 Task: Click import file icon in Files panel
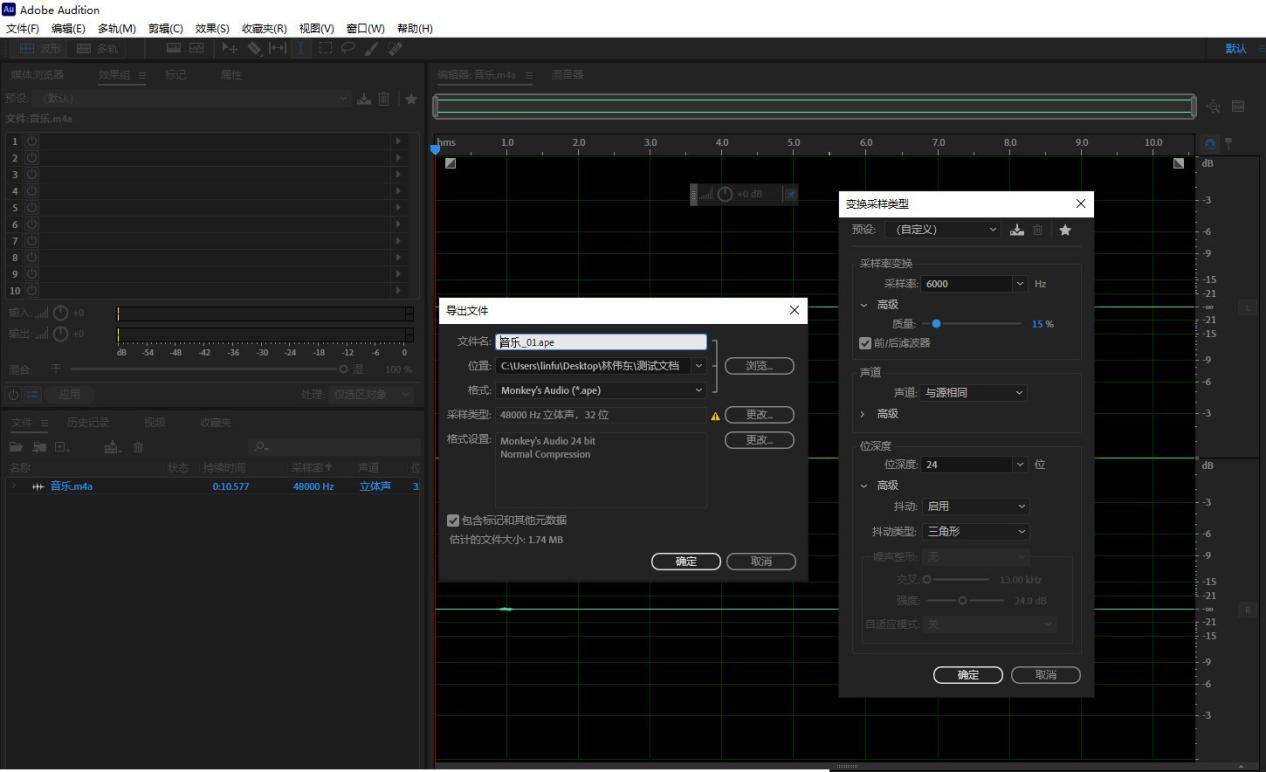coord(38,449)
